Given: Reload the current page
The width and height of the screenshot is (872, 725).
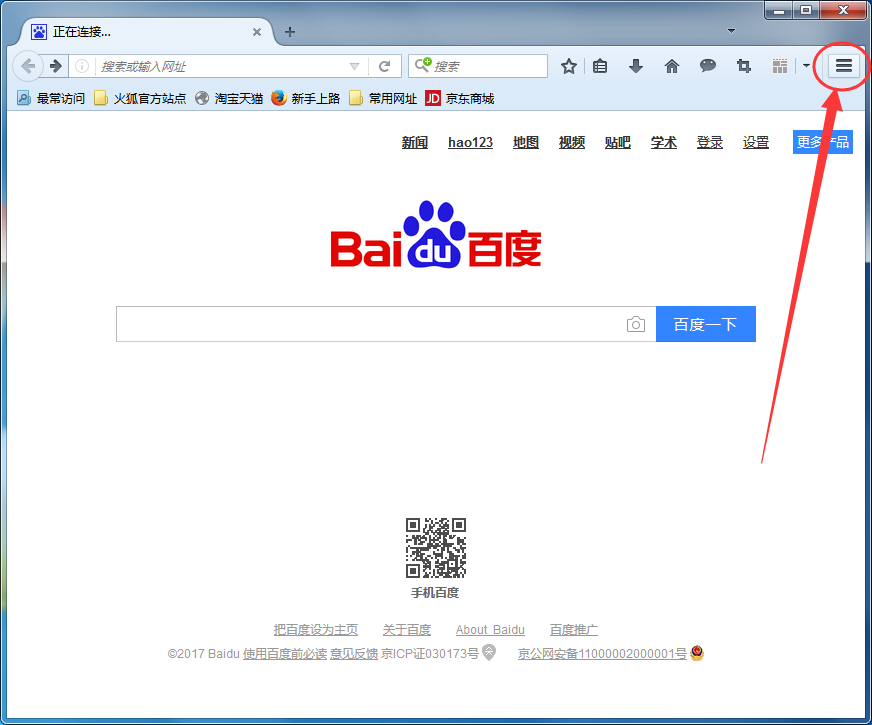Looking at the screenshot, I should (x=384, y=67).
